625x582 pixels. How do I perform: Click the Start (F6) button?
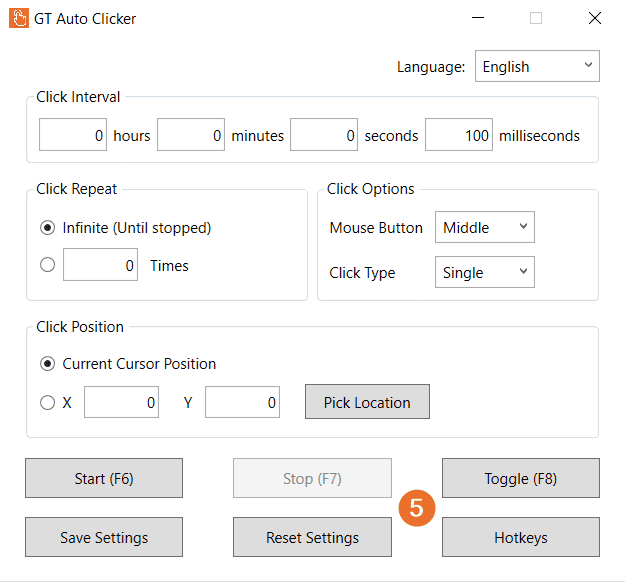[104, 478]
